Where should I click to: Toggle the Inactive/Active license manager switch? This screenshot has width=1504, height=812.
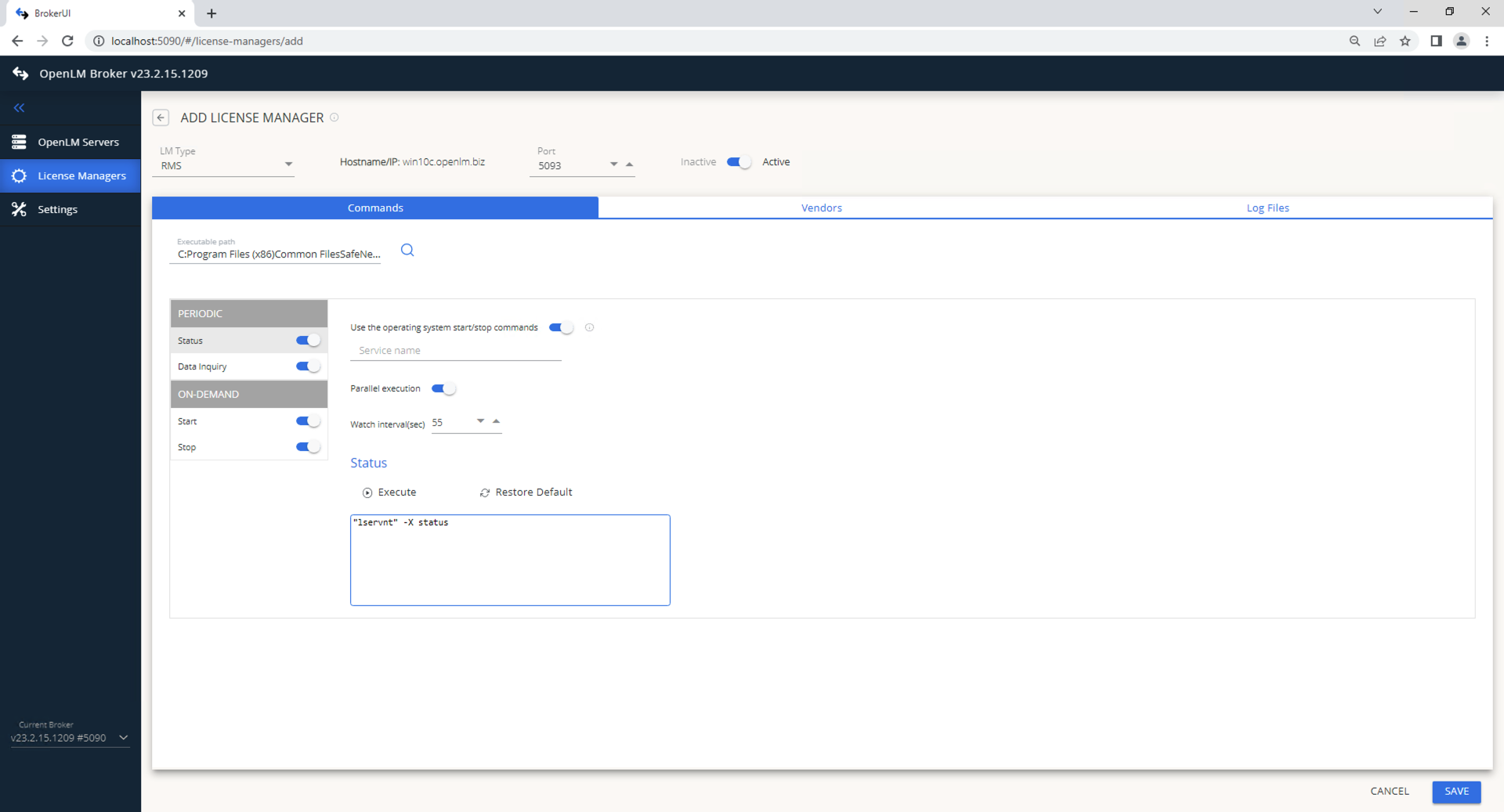pyautogui.click(x=739, y=162)
